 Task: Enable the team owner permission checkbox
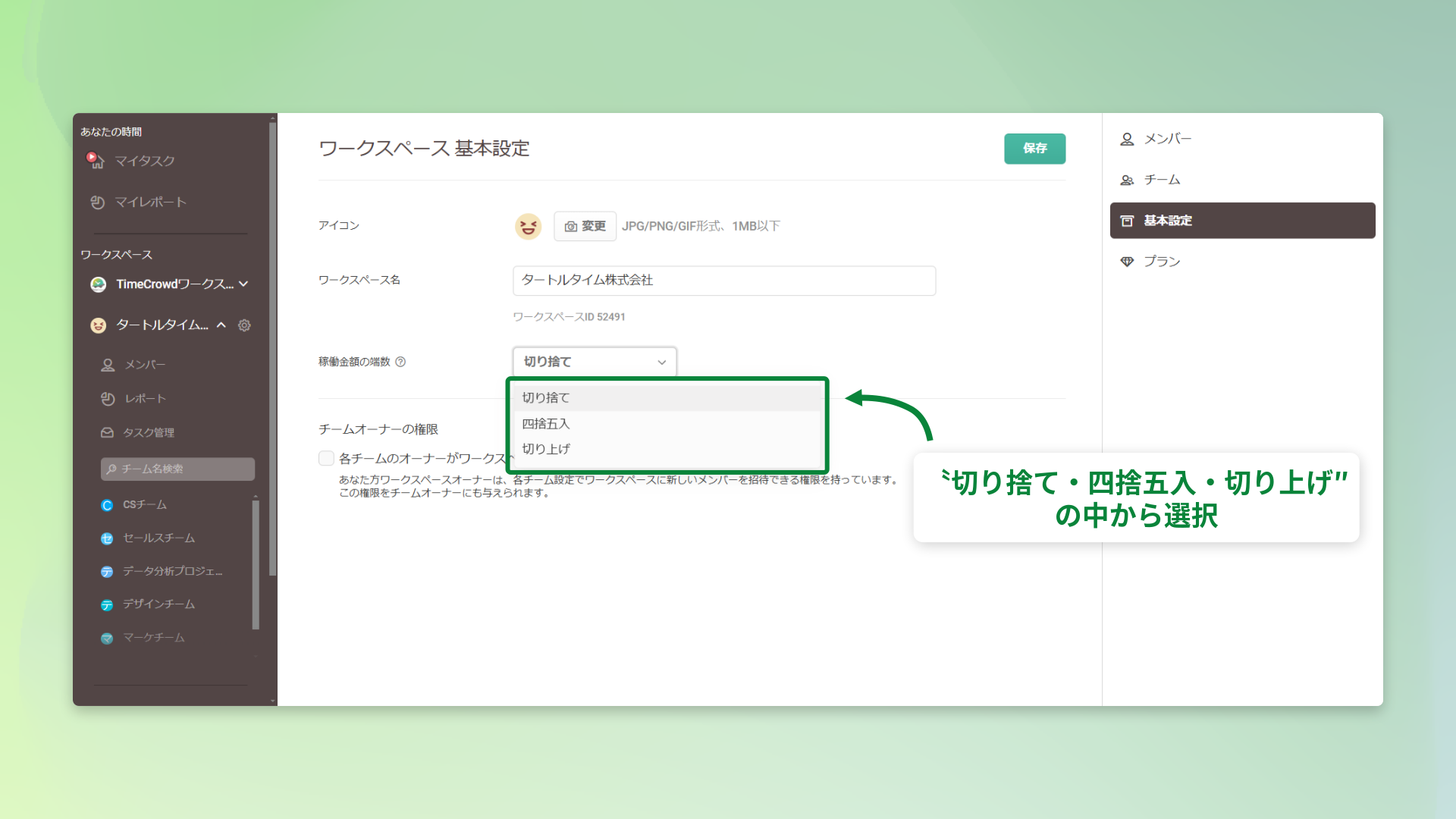pos(326,458)
